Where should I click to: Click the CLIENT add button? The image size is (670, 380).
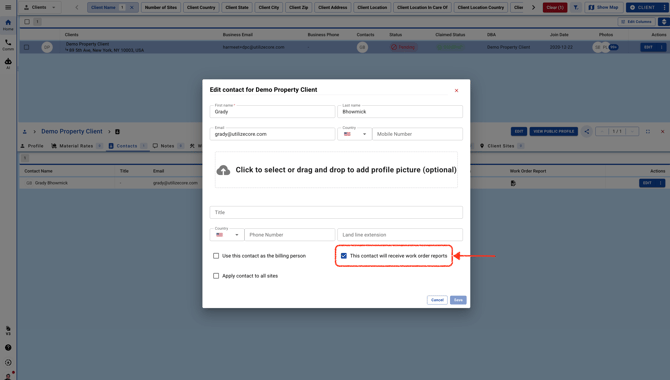[643, 7]
